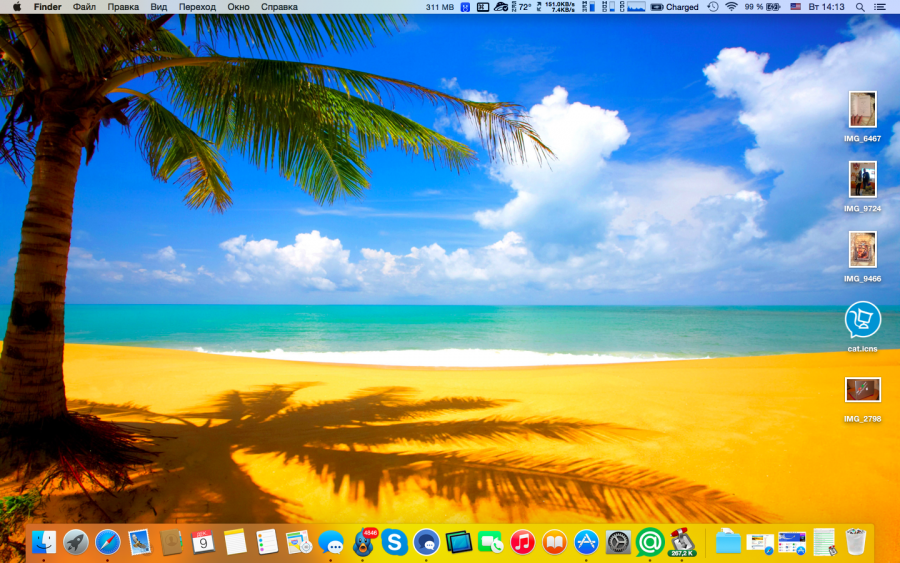This screenshot has height=563, width=900.
Task: Launch iTunes from the dock
Action: 522,542
